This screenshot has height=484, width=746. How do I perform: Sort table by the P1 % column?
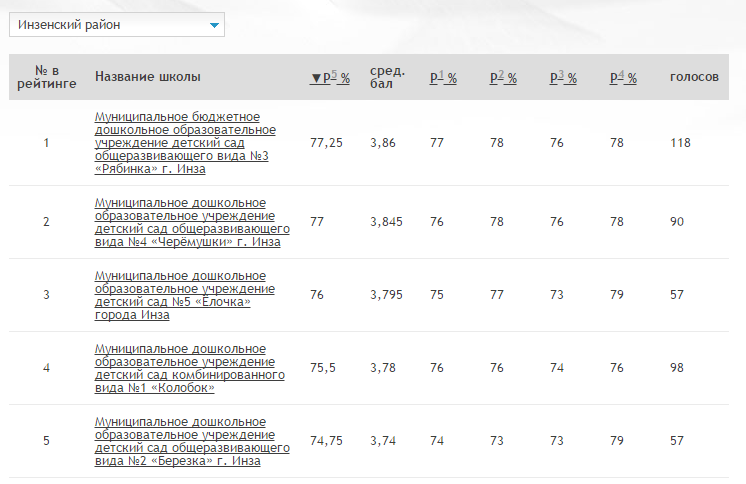tap(443, 77)
